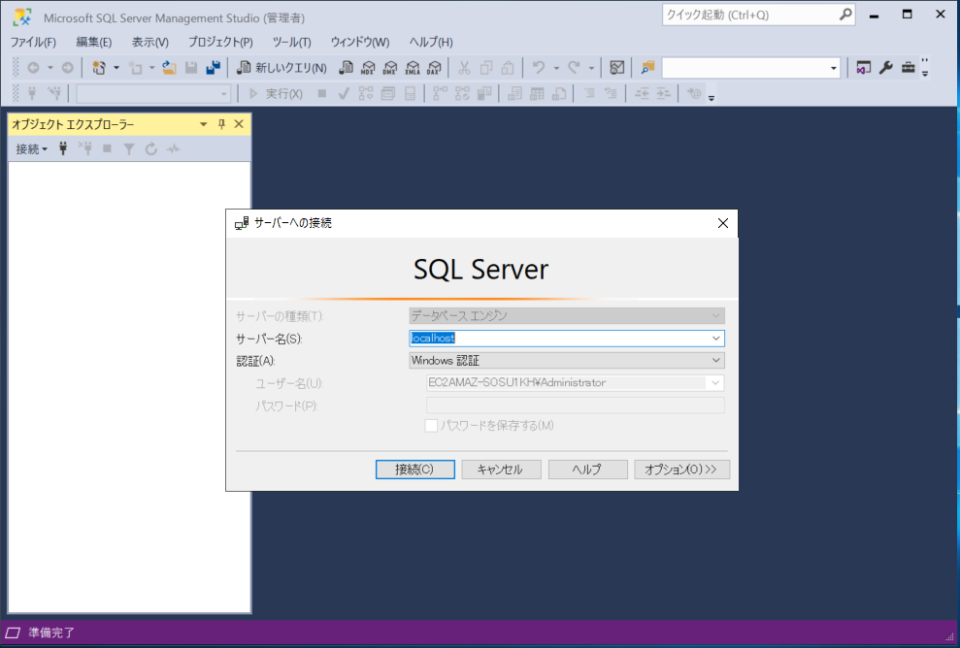Screen dimensions: 960x648
Task: Click the Cut icon on the standard toolbar
Action: tap(463, 67)
